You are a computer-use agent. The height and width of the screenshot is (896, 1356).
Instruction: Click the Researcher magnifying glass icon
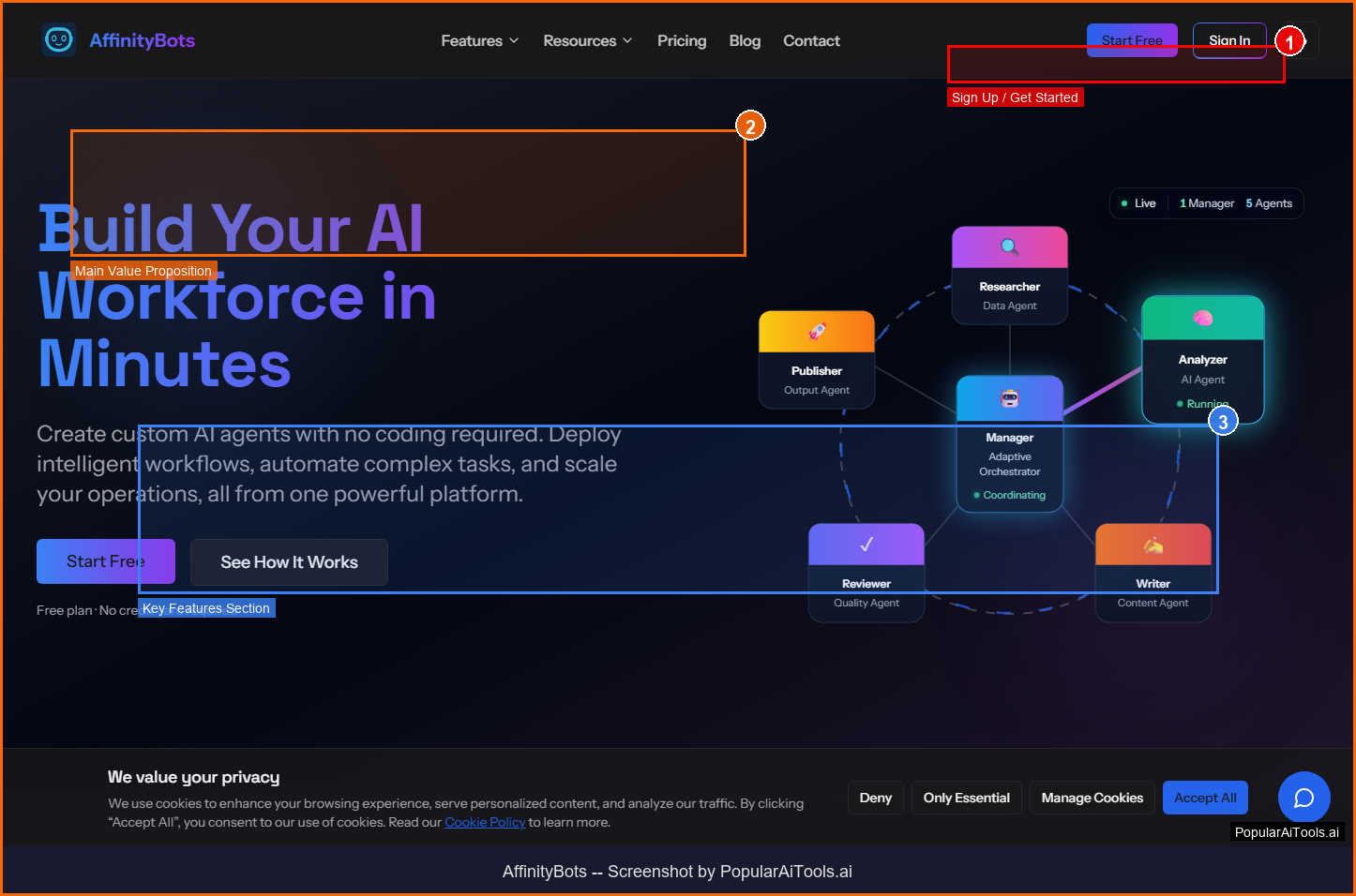(1009, 246)
